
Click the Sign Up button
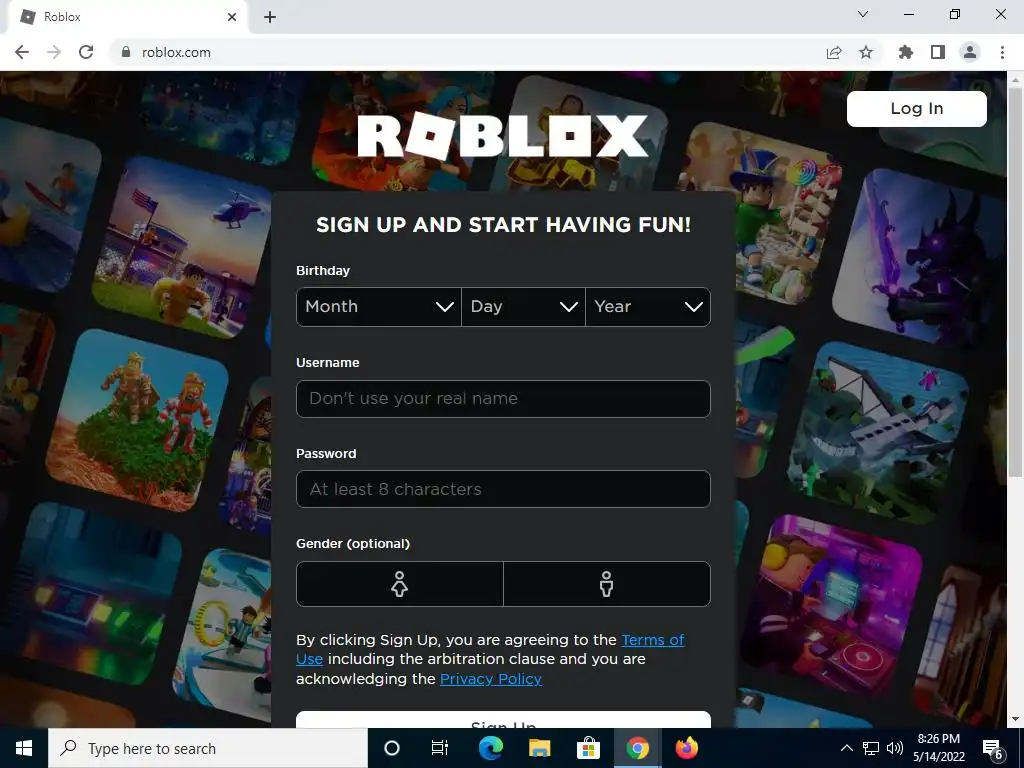[503, 720]
